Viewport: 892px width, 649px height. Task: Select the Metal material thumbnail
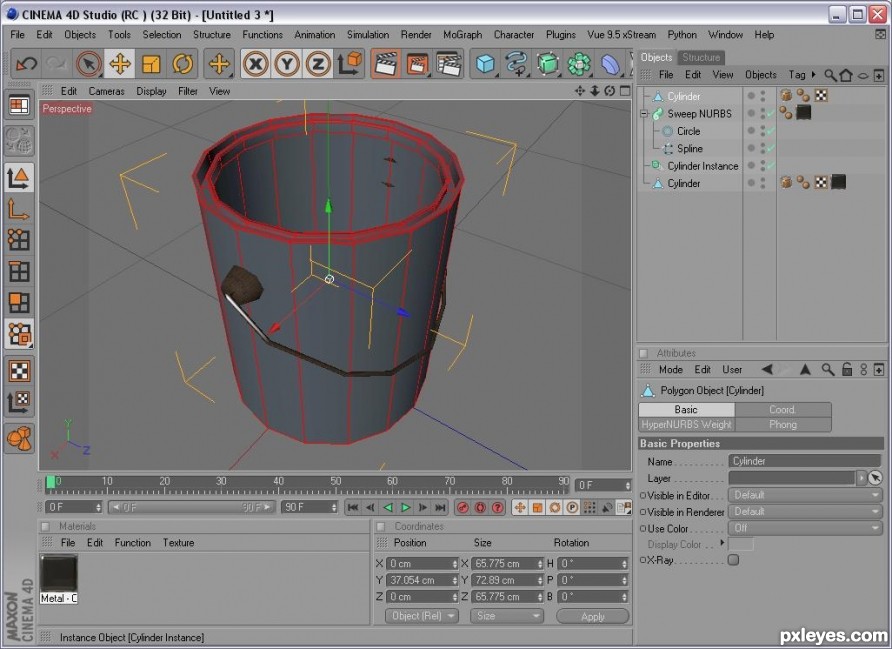(59, 574)
